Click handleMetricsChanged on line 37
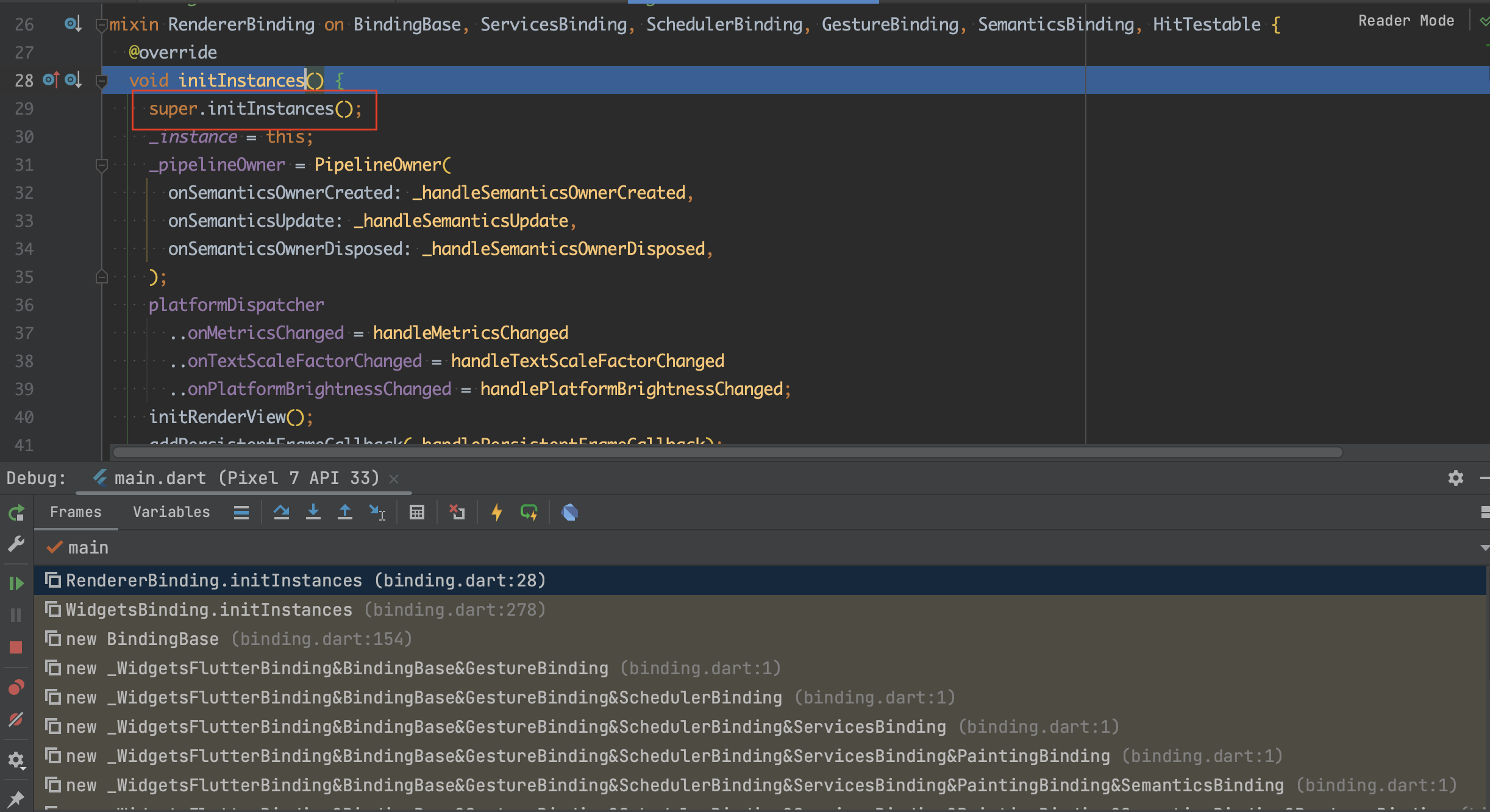The image size is (1490, 812). pos(470,333)
